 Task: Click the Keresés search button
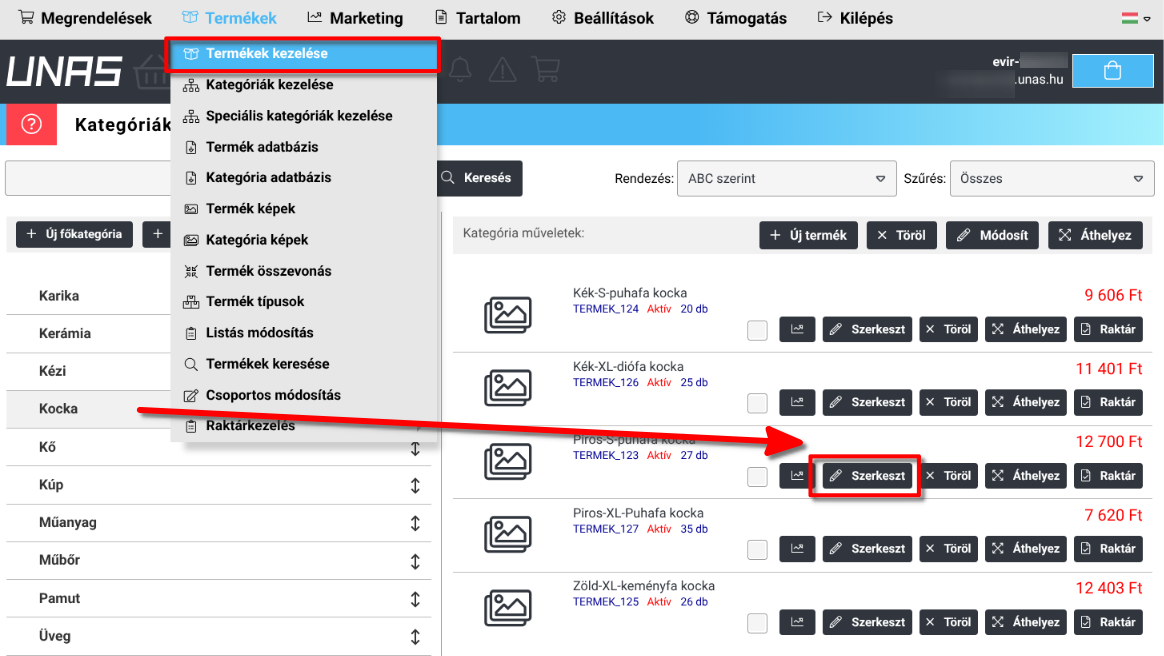click(479, 178)
